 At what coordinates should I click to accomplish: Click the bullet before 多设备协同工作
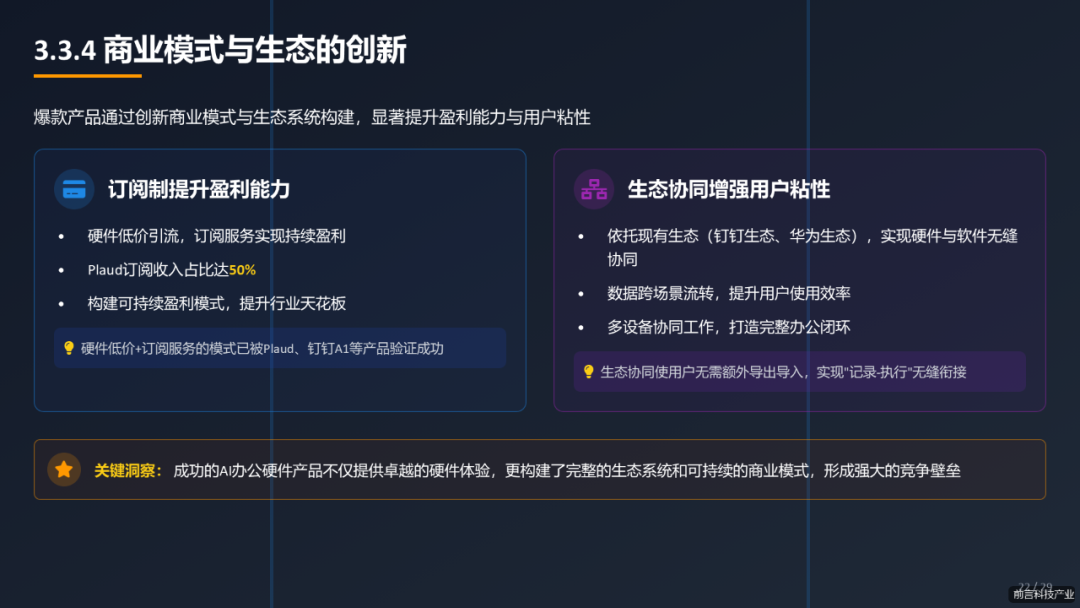(x=581, y=327)
